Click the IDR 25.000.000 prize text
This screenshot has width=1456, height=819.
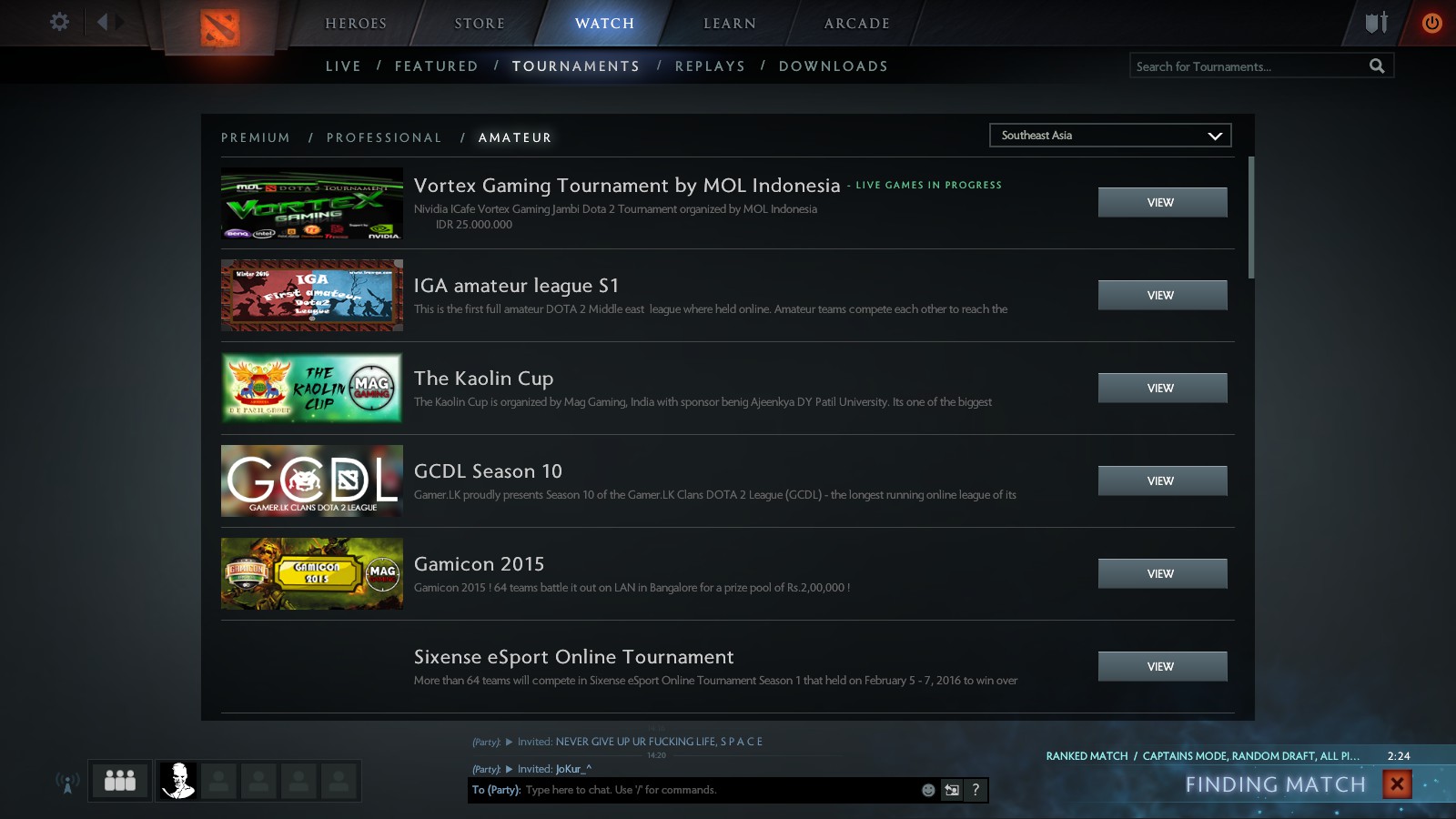coord(474,225)
